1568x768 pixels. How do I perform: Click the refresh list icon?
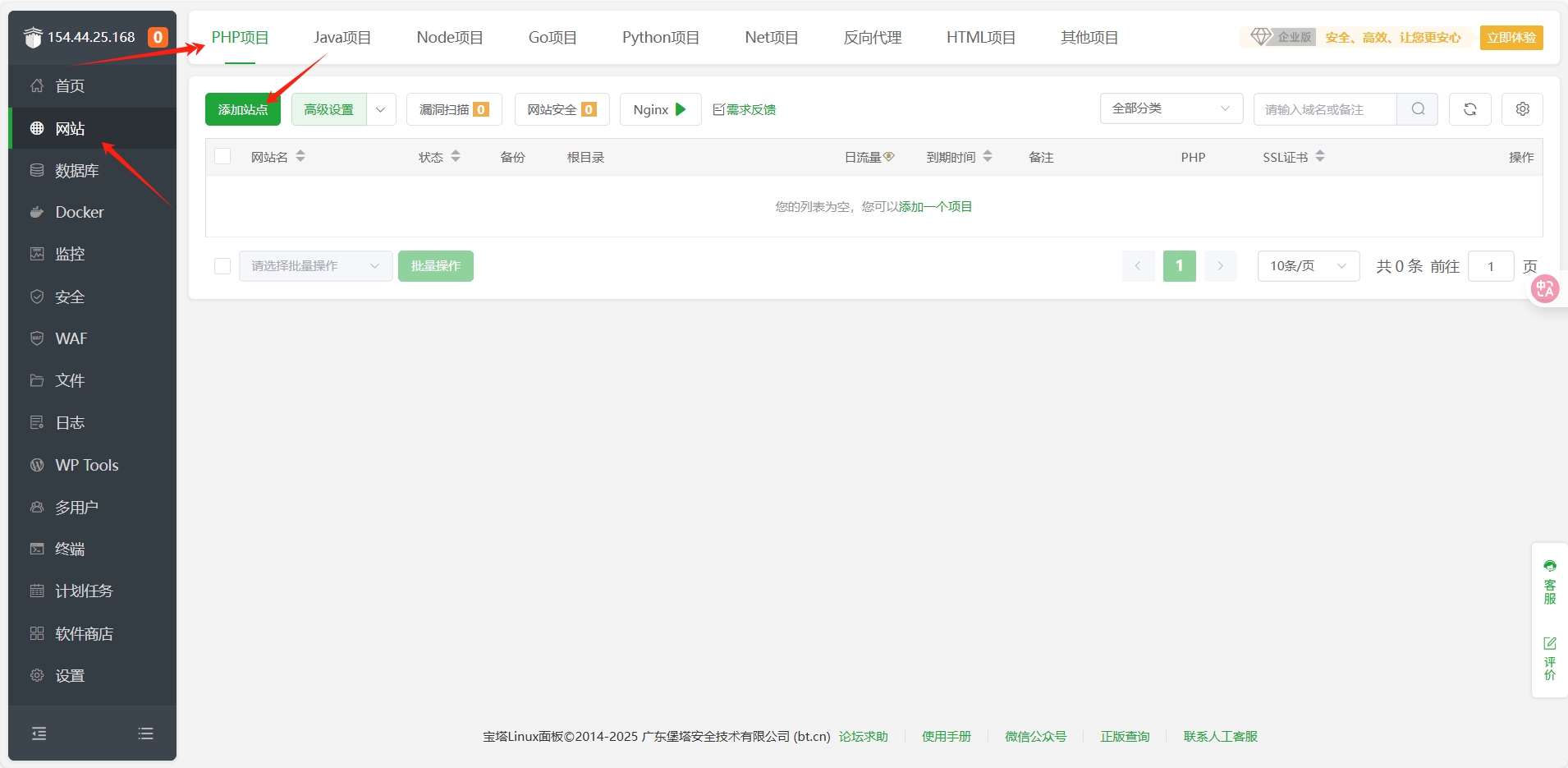point(1469,109)
